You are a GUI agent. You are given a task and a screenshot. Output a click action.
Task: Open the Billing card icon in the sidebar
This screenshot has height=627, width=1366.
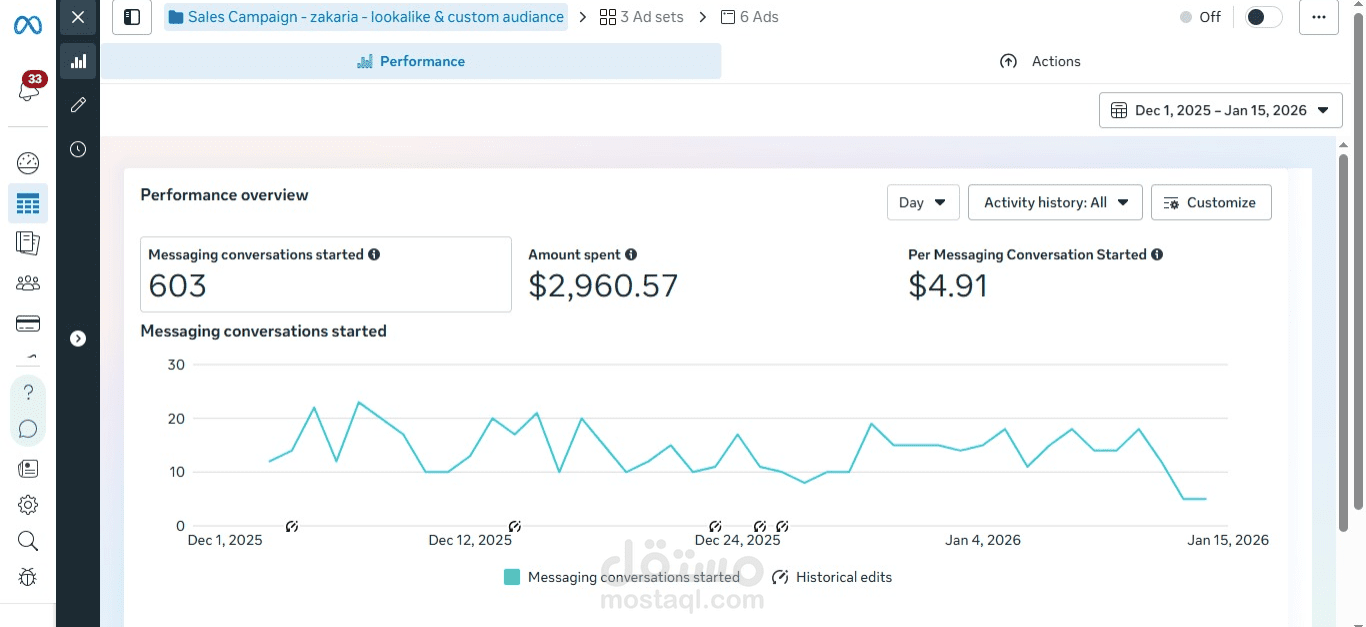point(28,323)
